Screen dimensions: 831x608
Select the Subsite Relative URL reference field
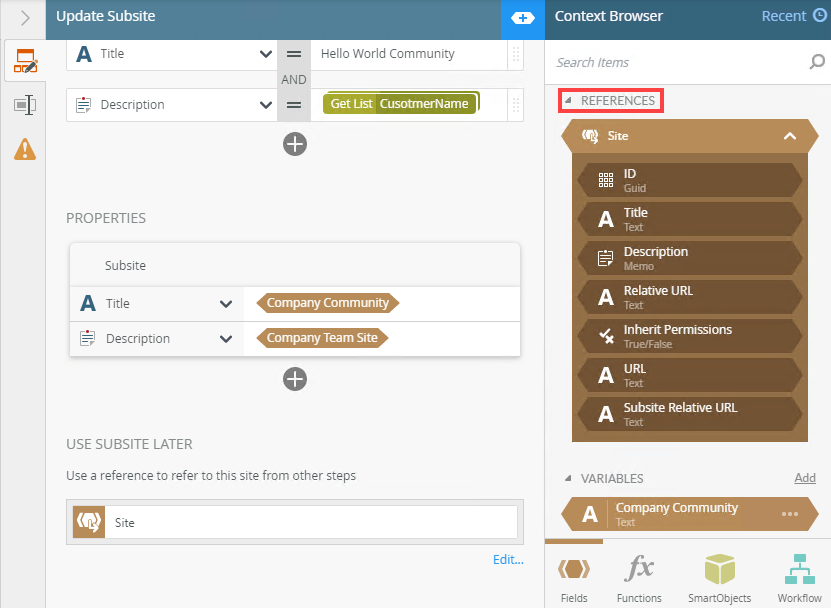tap(689, 414)
